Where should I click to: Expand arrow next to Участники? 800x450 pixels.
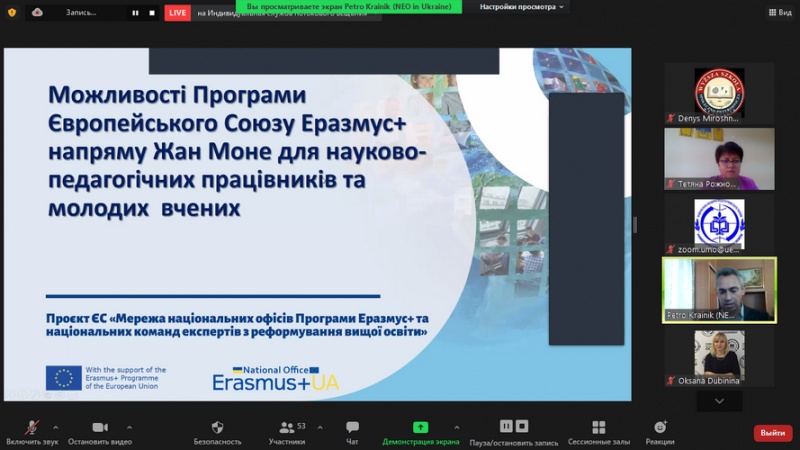[317, 427]
